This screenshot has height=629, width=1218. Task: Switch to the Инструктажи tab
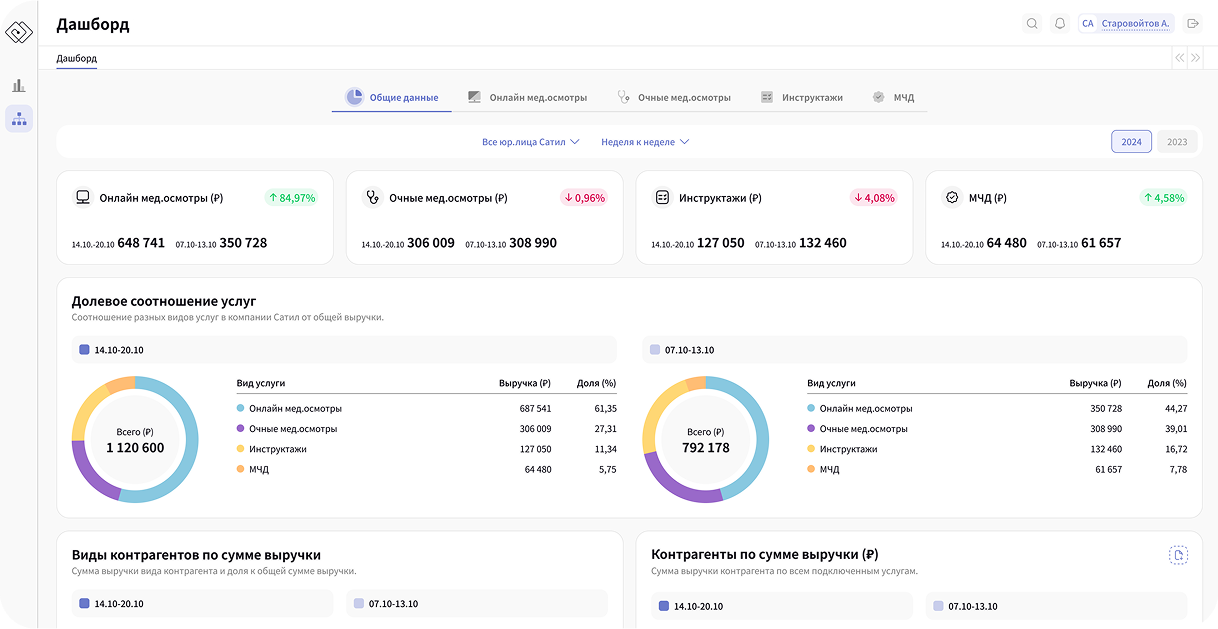point(801,98)
